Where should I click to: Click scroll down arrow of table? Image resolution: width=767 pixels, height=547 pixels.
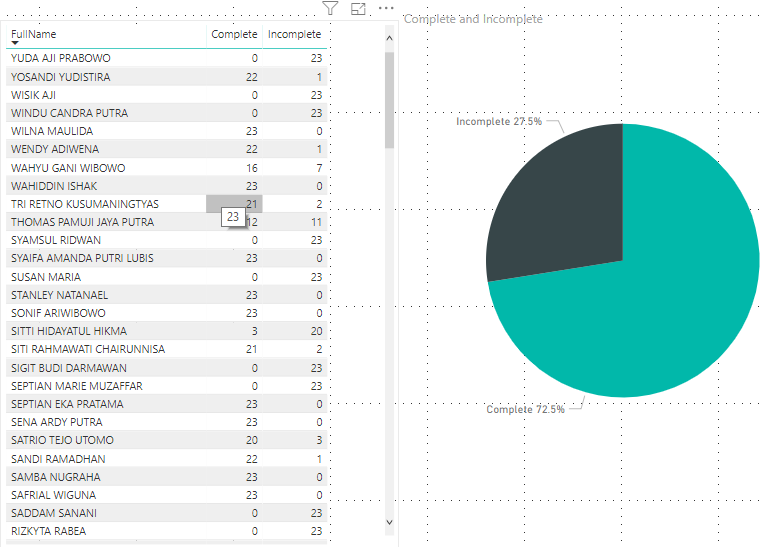point(389,522)
